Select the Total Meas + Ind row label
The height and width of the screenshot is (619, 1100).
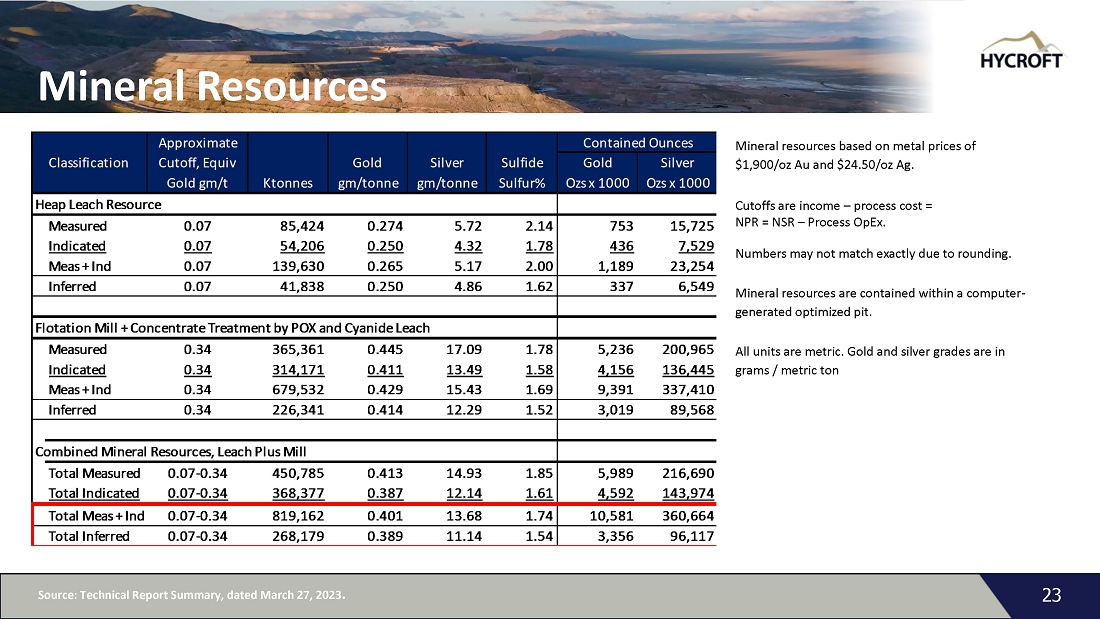coord(96,516)
